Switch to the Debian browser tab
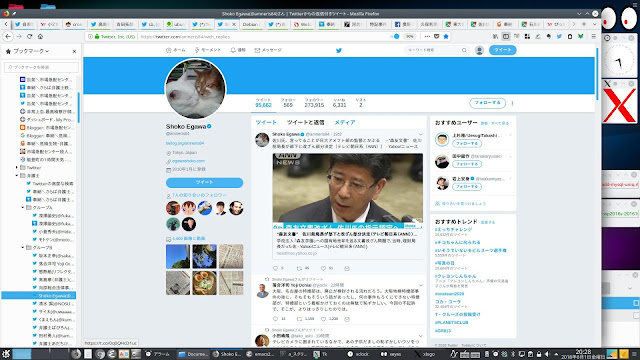Image resolution: width=640 pixels, height=360 pixels. (251, 24)
